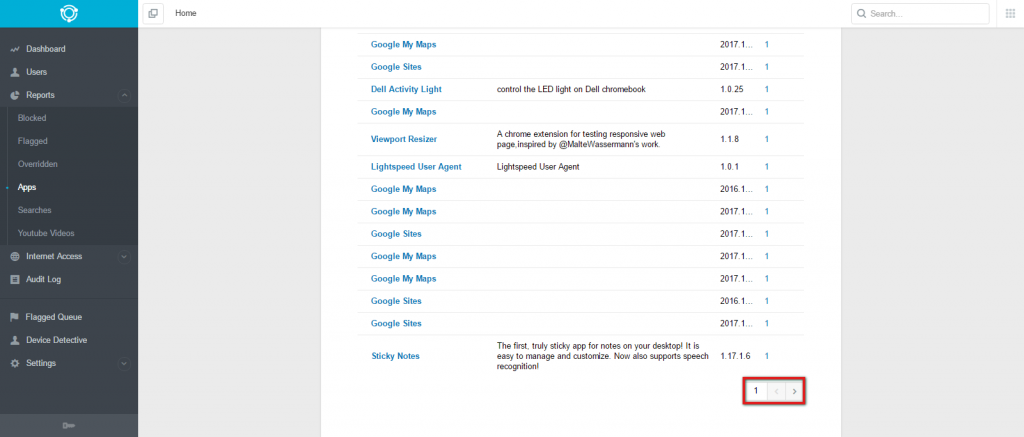
Task: Open the Sticky Notes app link
Action: (395, 356)
